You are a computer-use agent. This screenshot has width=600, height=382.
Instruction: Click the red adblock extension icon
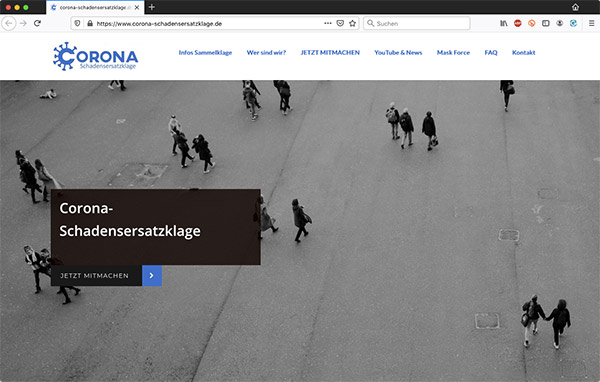click(x=517, y=23)
